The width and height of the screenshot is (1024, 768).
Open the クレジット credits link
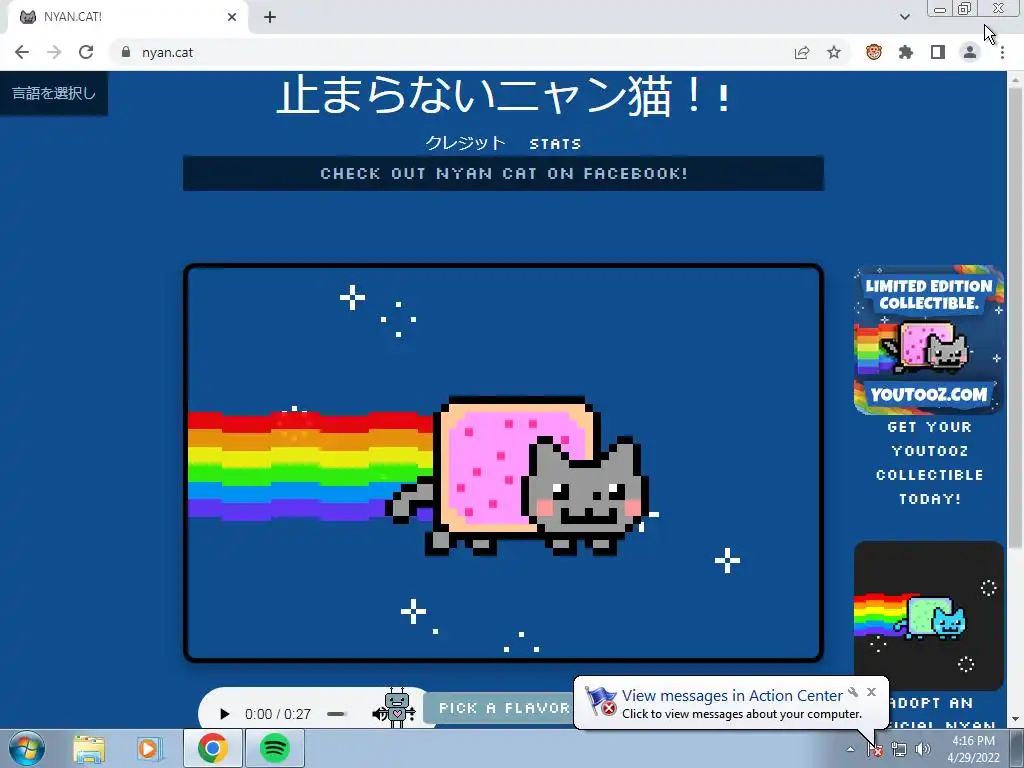[x=465, y=143]
